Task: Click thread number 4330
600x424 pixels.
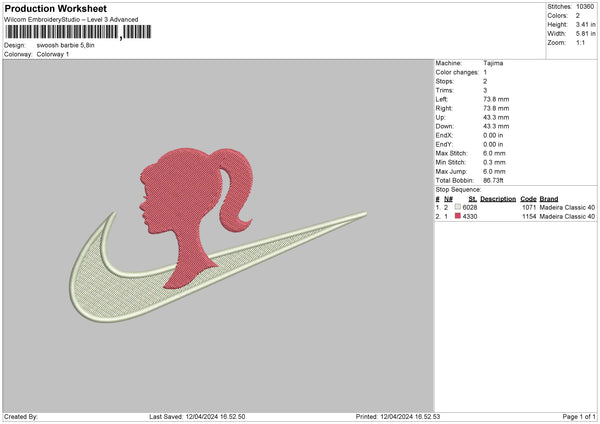Action: pos(470,217)
